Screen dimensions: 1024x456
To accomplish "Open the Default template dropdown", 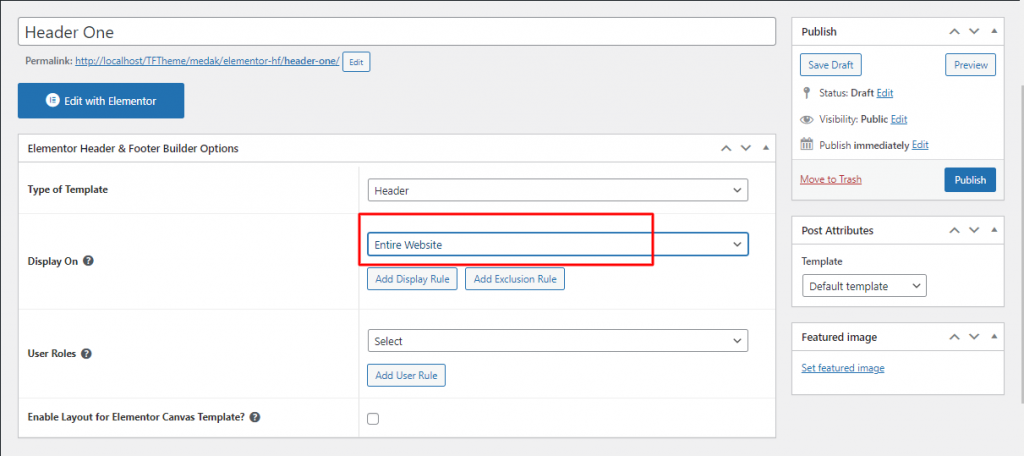I will [864, 286].
